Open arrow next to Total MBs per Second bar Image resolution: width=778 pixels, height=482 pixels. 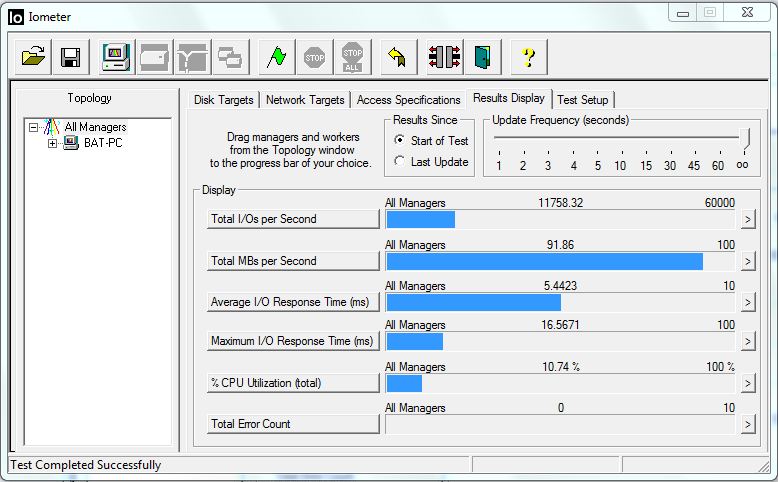click(748, 261)
